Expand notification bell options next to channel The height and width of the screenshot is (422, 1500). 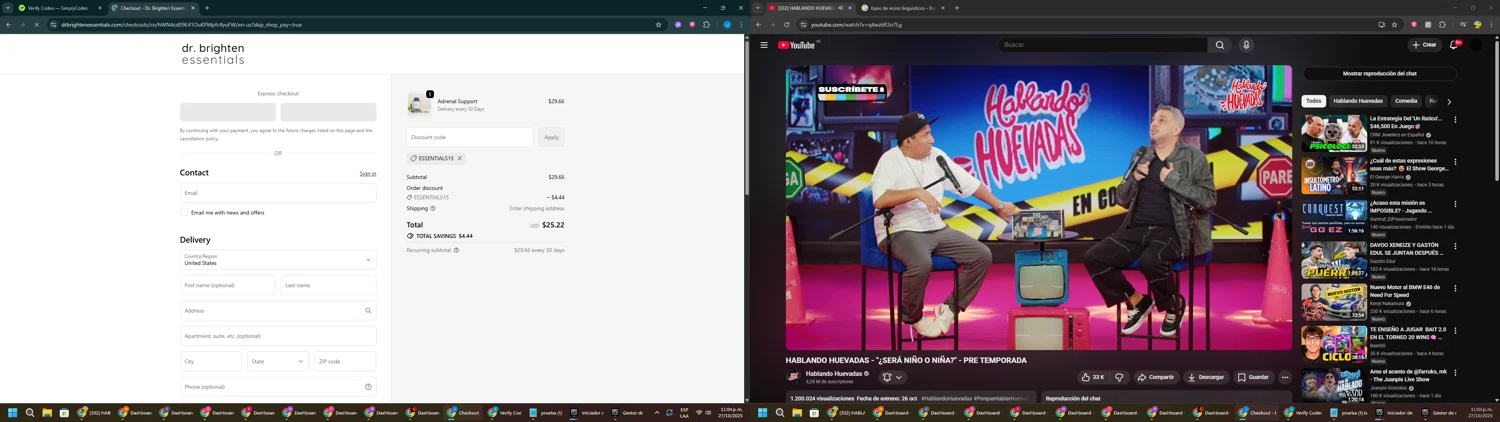coord(892,377)
